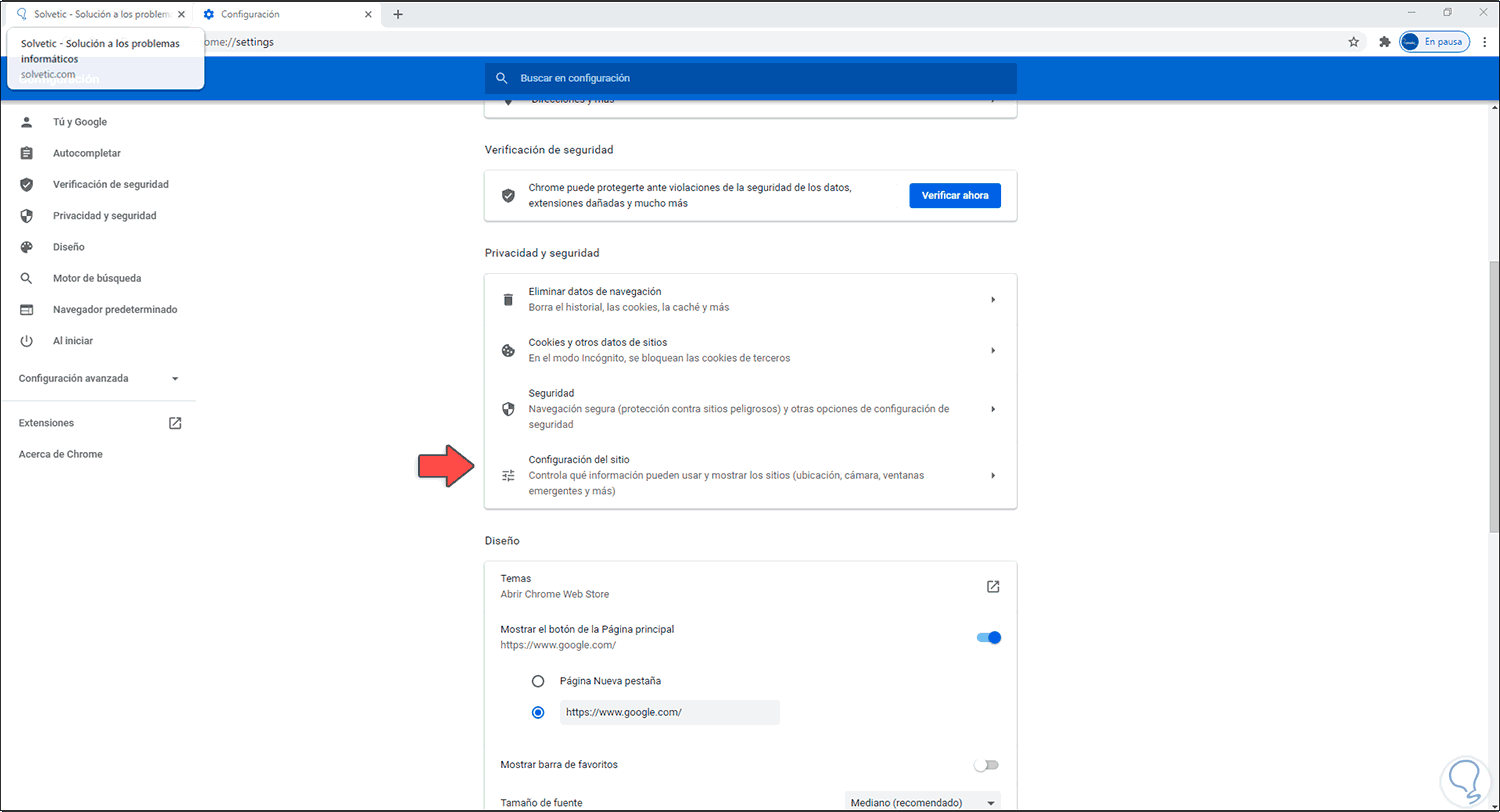Expand Cookies y otros datos arrow
The image size is (1500, 812).
point(993,351)
